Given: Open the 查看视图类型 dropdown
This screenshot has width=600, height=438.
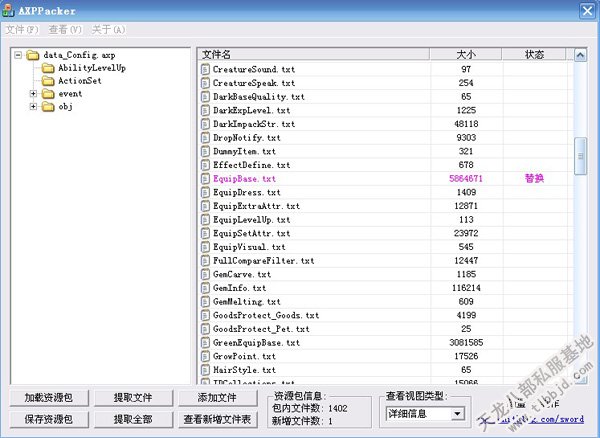Looking at the screenshot, I should [458, 413].
